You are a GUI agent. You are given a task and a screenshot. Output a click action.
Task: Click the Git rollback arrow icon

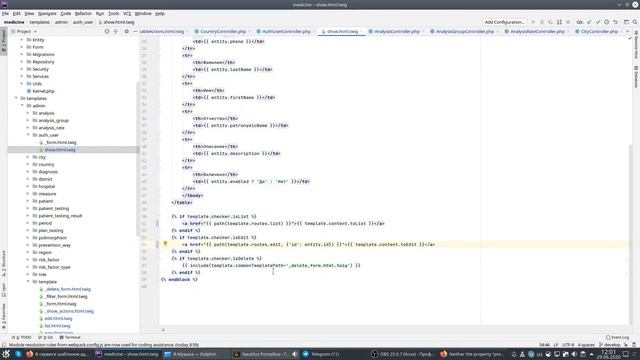tap(616, 22)
